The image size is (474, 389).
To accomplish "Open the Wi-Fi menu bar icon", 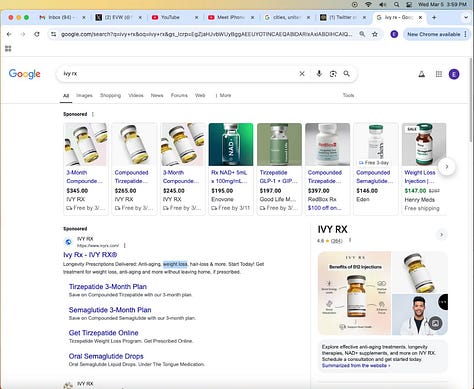I will (368, 4).
